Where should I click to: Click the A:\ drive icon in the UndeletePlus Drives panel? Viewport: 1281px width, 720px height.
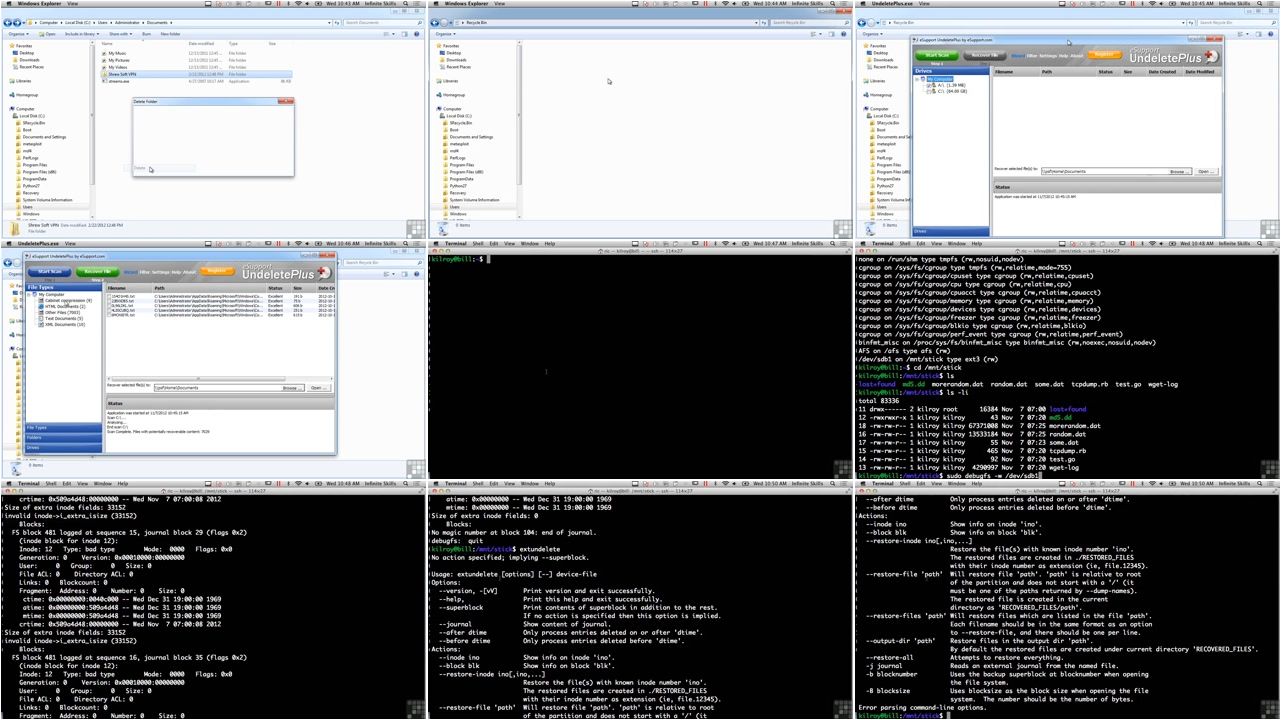(934, 85)
